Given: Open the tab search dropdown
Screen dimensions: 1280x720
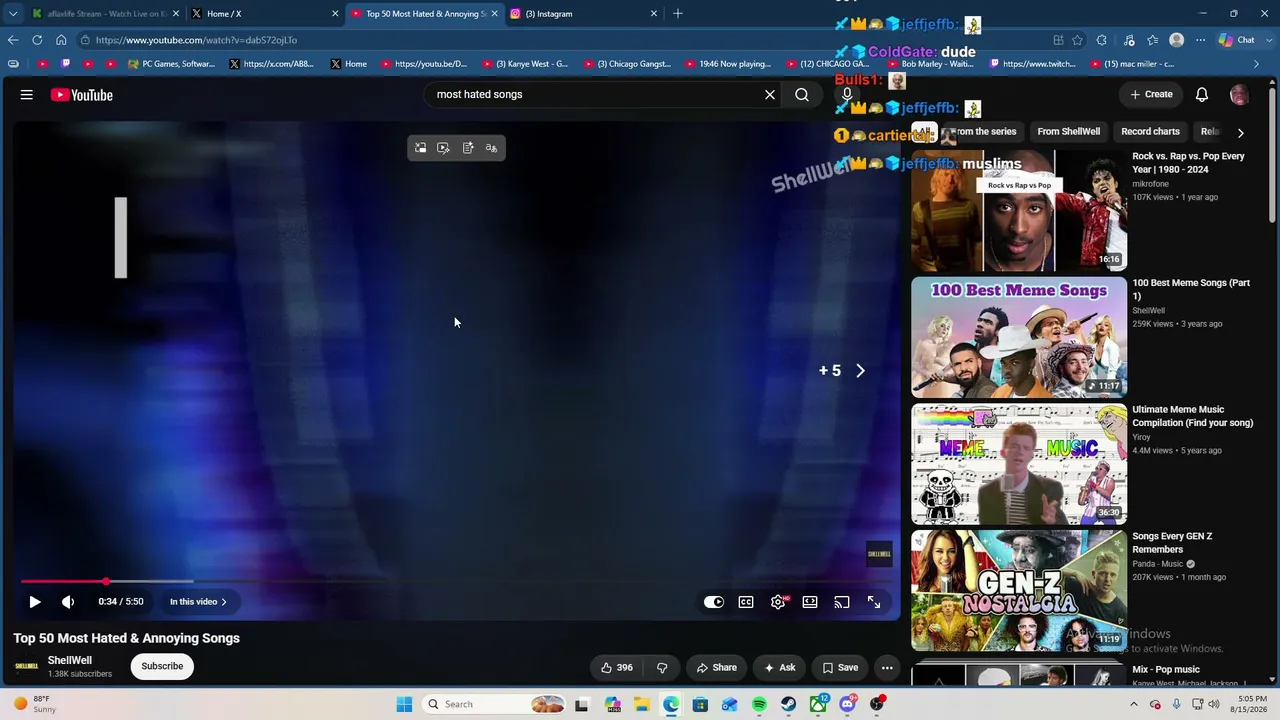Looking at the screenshot, I should (13, 14).
